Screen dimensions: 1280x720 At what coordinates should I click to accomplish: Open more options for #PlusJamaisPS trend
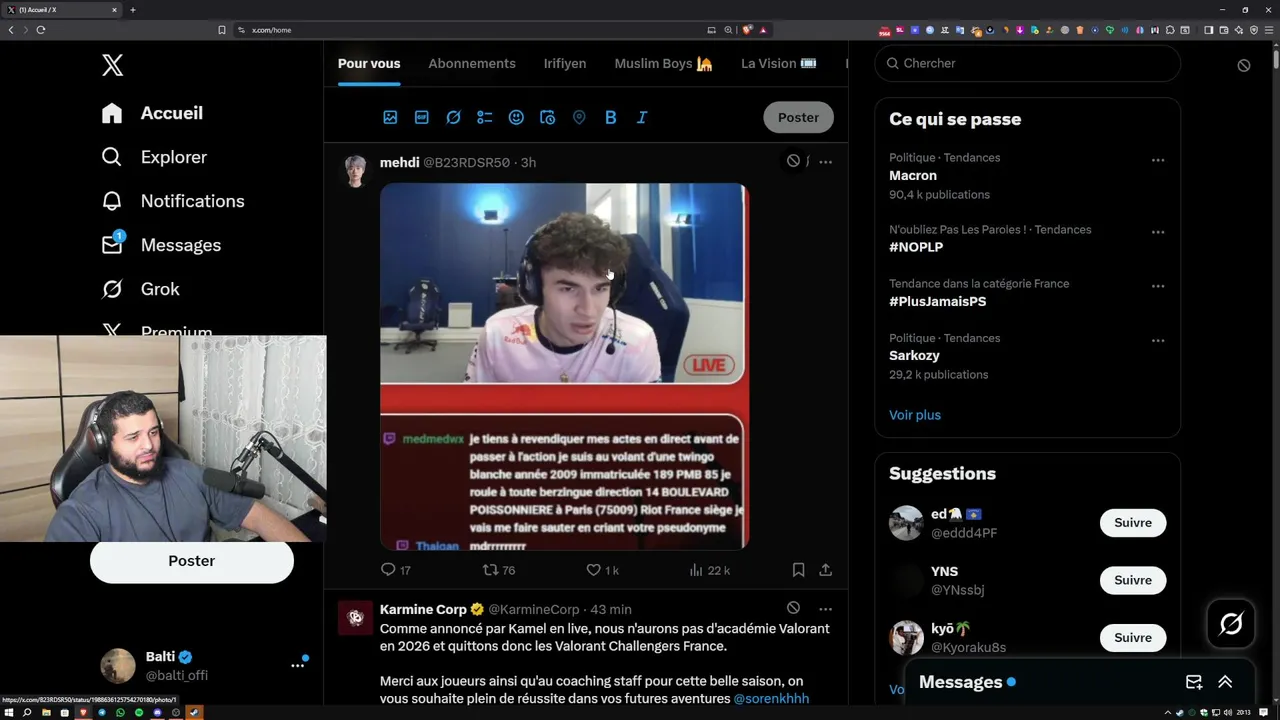pyautogui.click(x=1158, y=286)
